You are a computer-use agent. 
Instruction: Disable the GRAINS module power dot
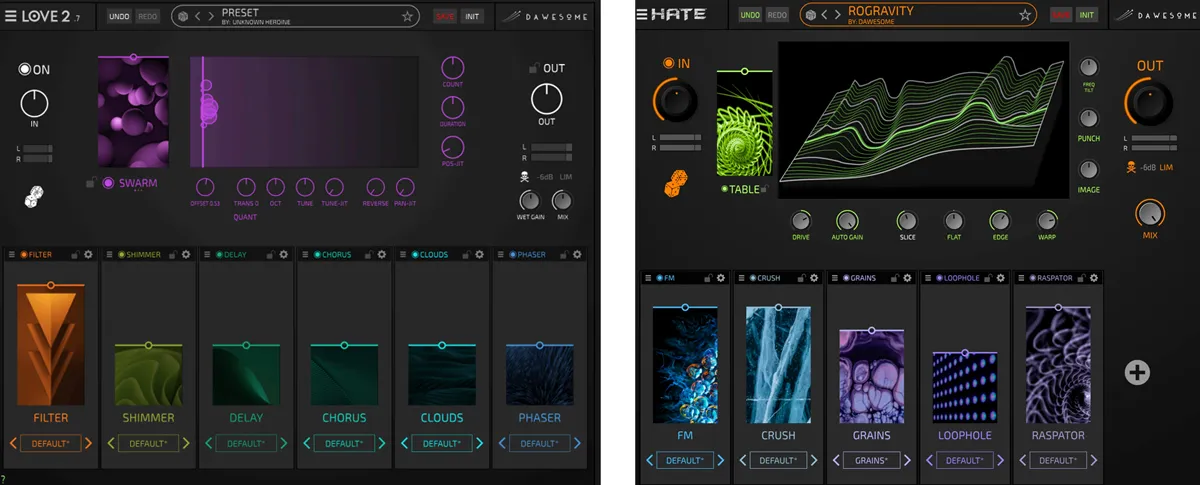tap(846, 277)
